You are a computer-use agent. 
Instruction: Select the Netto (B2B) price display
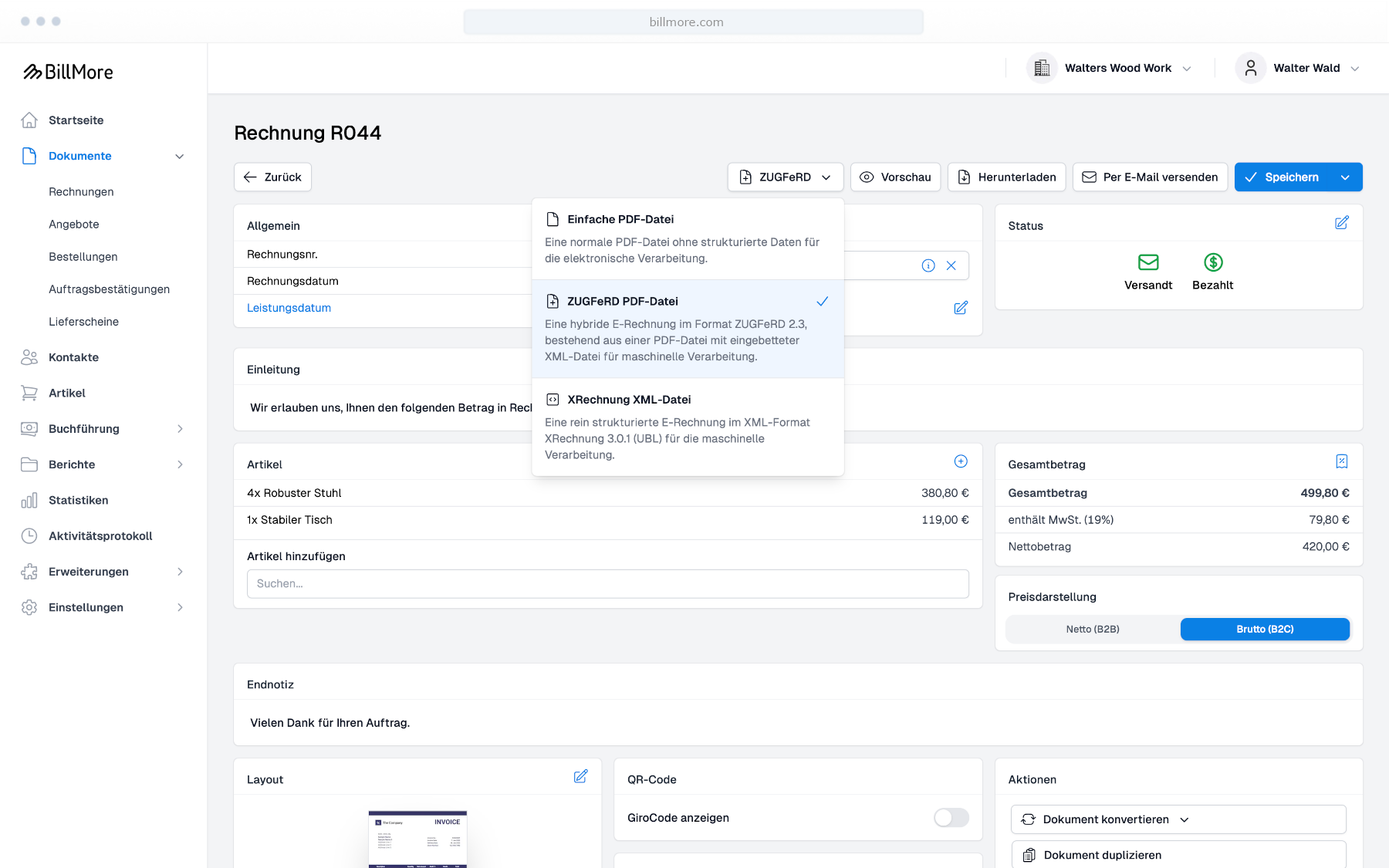(x=1093, y=630)
